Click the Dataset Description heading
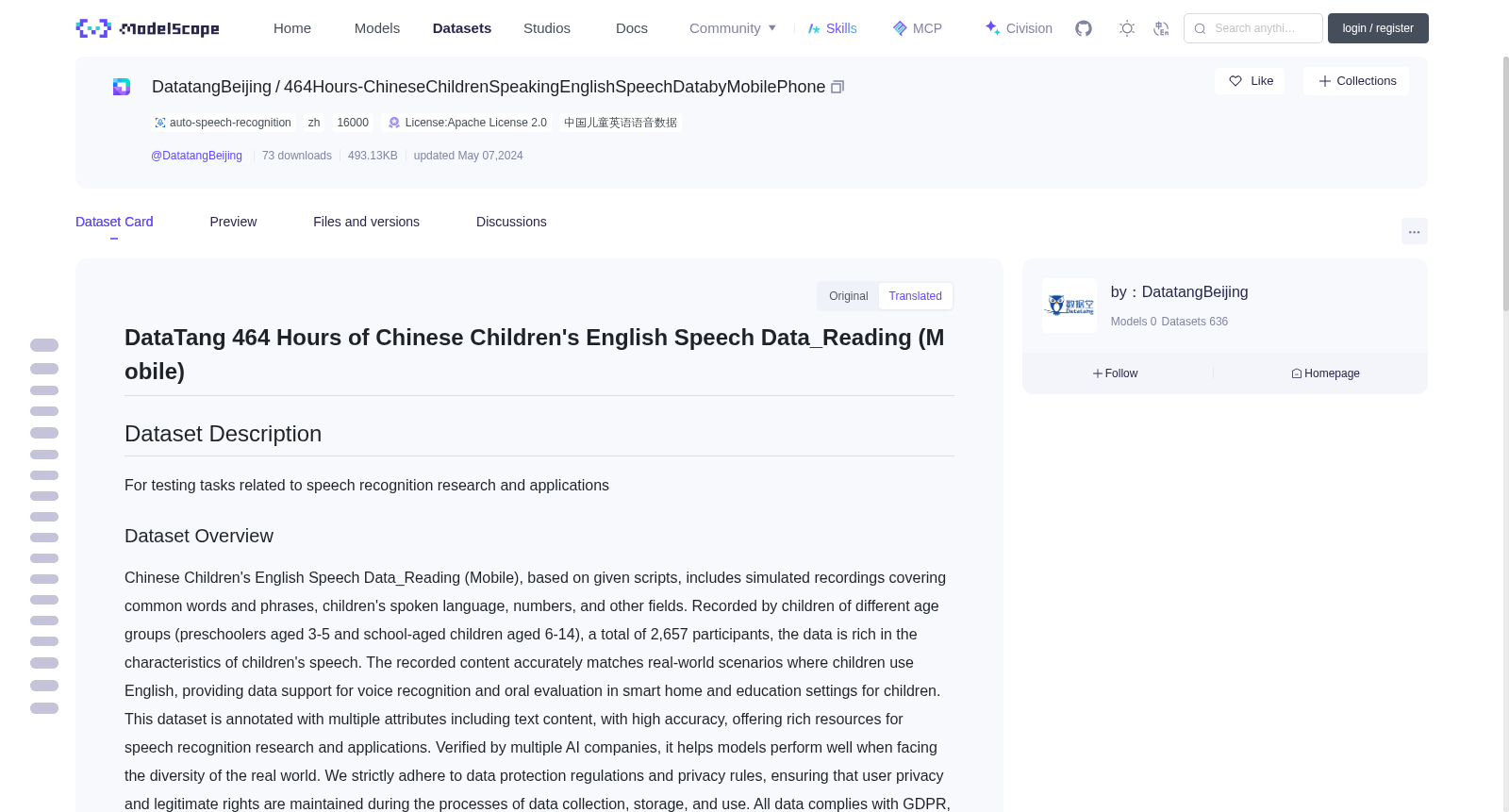1509x812 pixels. (223, 434)
